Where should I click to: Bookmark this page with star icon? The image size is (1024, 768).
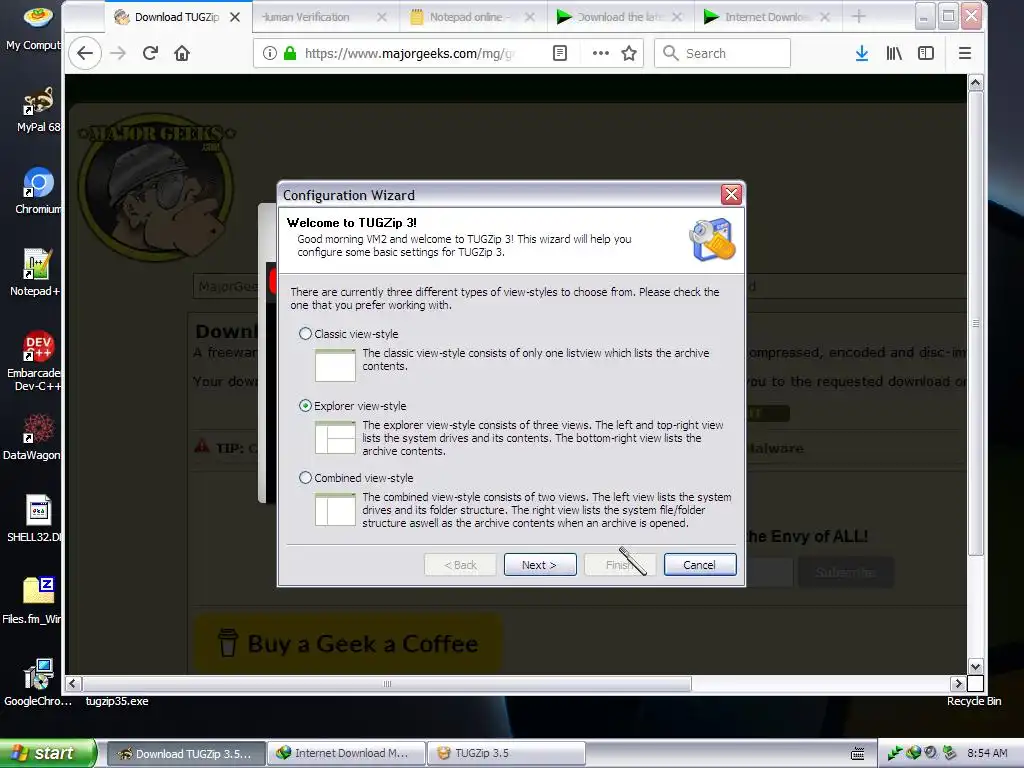pyautogui.click(x=629, y=53)
